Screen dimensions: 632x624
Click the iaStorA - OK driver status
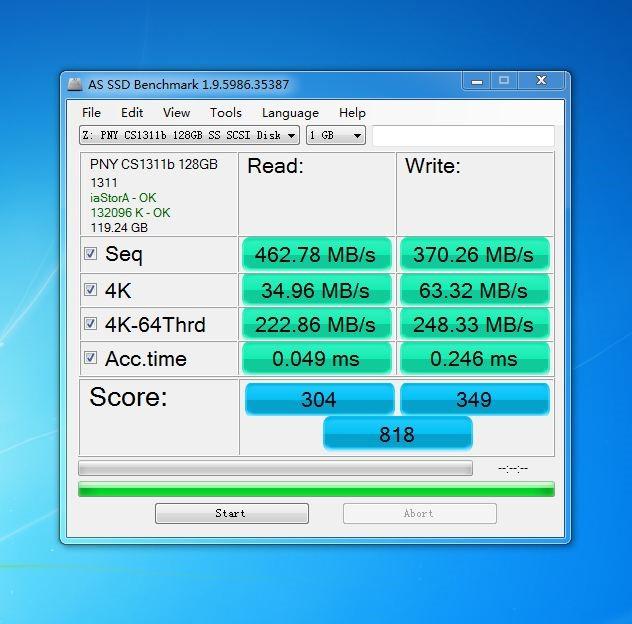[123, 198]
